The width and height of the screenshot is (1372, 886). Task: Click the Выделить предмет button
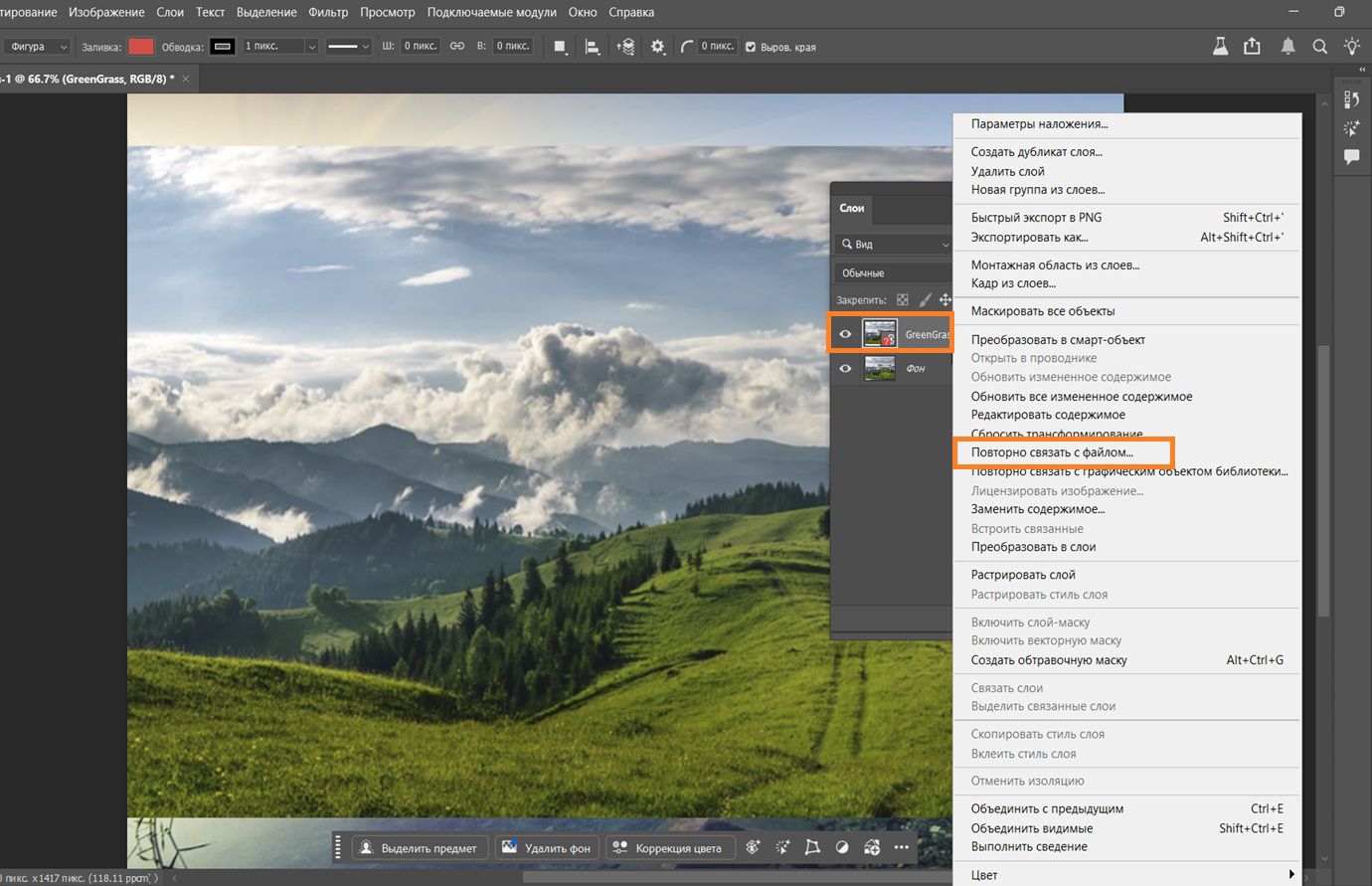pos(419,848)
